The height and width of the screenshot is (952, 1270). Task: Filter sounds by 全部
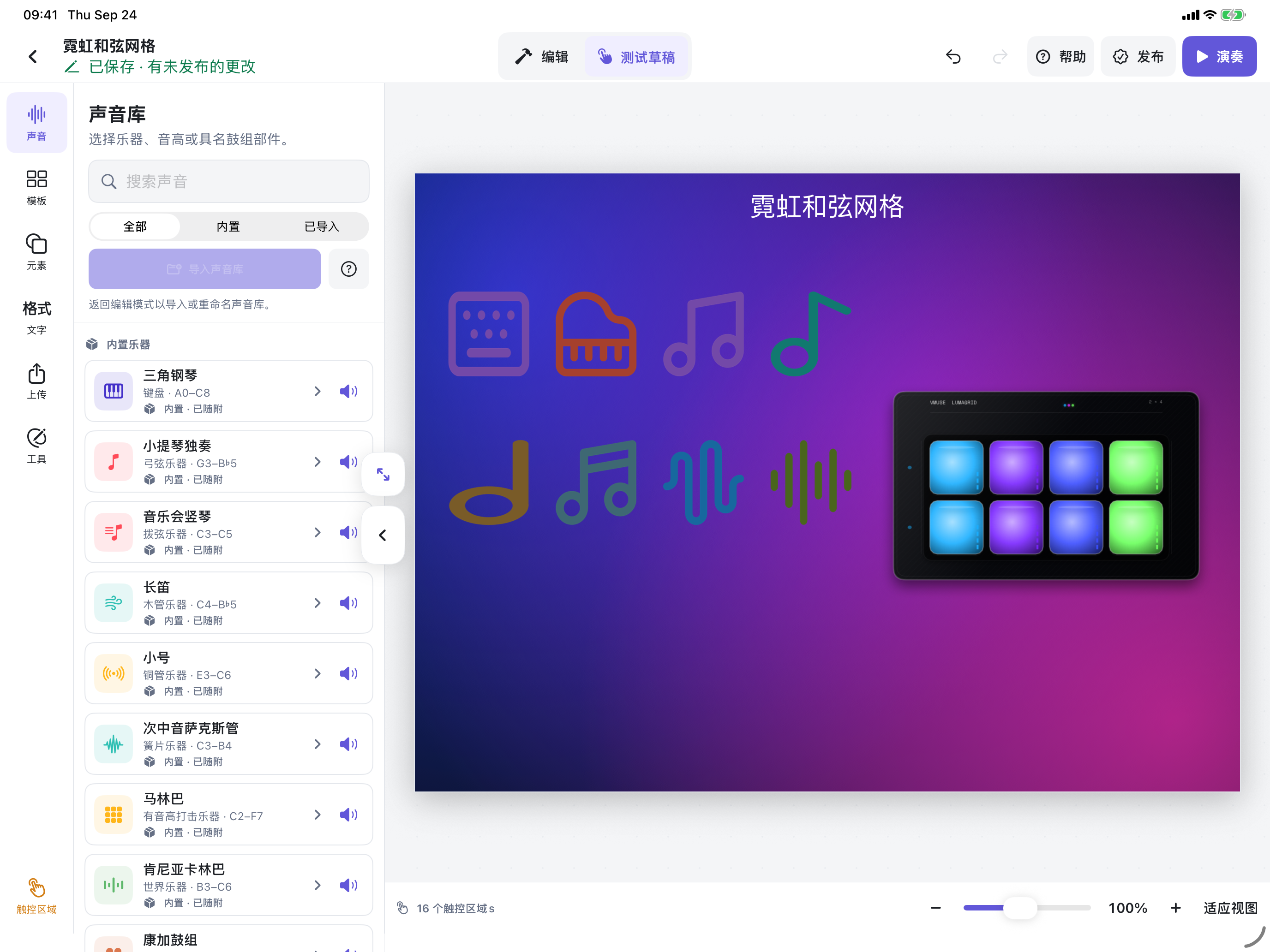point(135,226)
